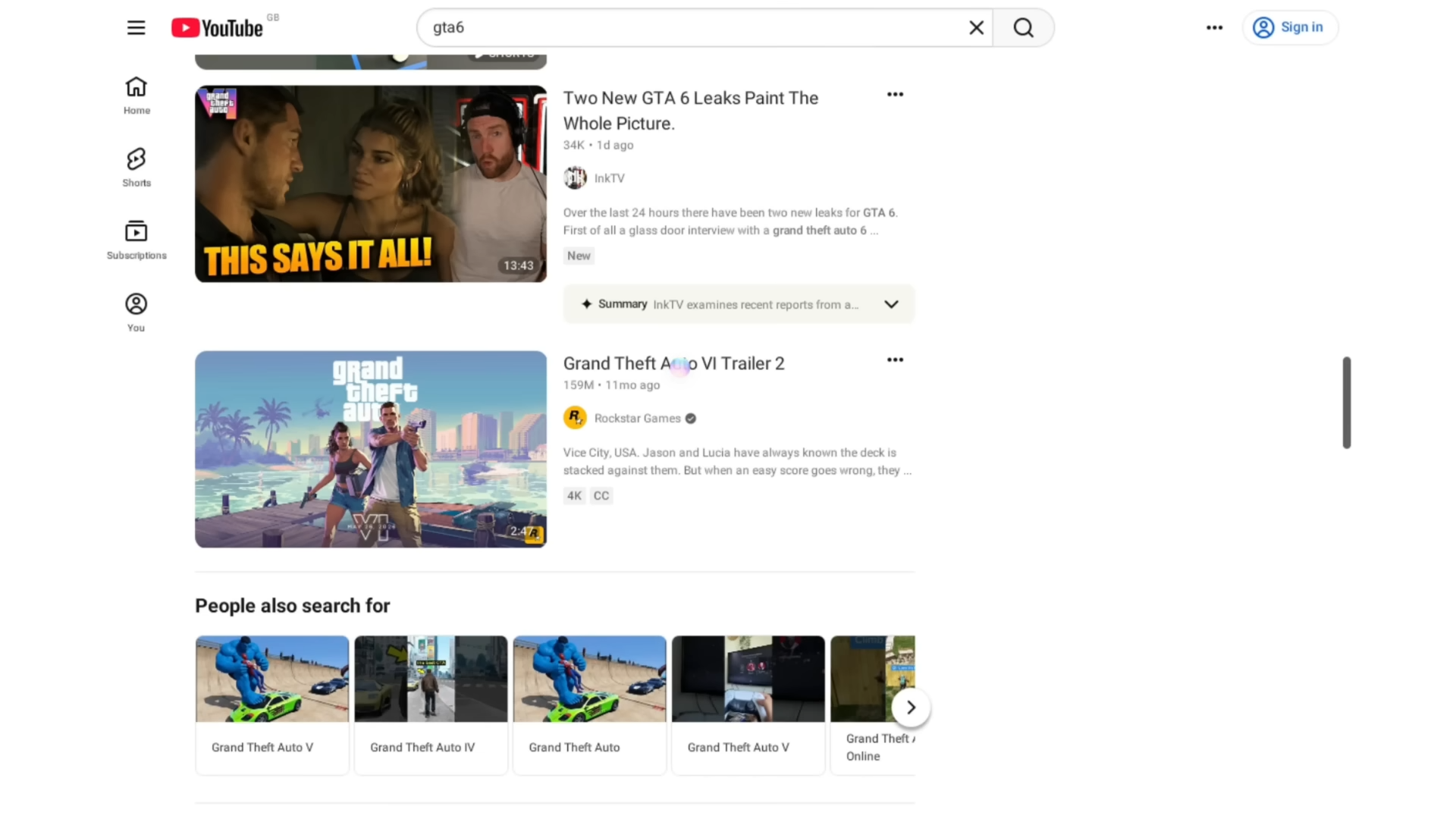The image size is (1456, 819).
Task: Click the 13:43 duration on the InkTV thumbnail
Action: click(x=519, y=265)
